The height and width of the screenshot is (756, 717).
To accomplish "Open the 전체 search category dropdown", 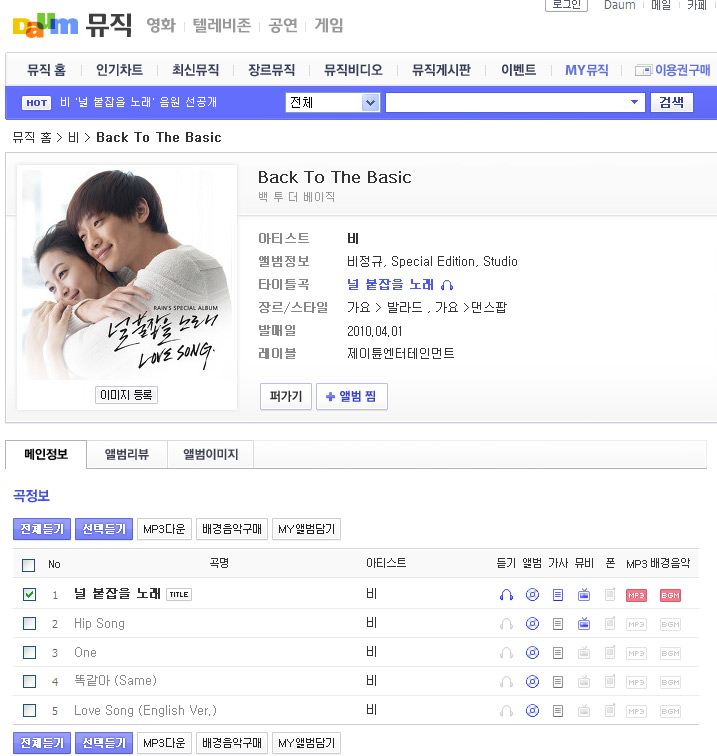I will coord(333,102).
